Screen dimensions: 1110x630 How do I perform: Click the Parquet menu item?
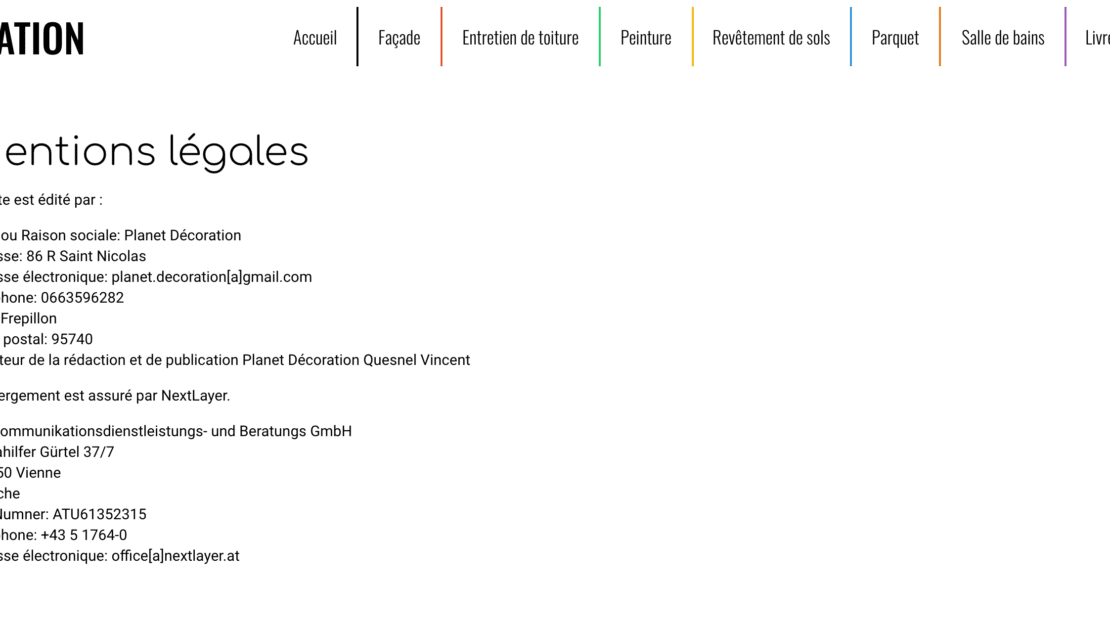(x=895, y=37)
